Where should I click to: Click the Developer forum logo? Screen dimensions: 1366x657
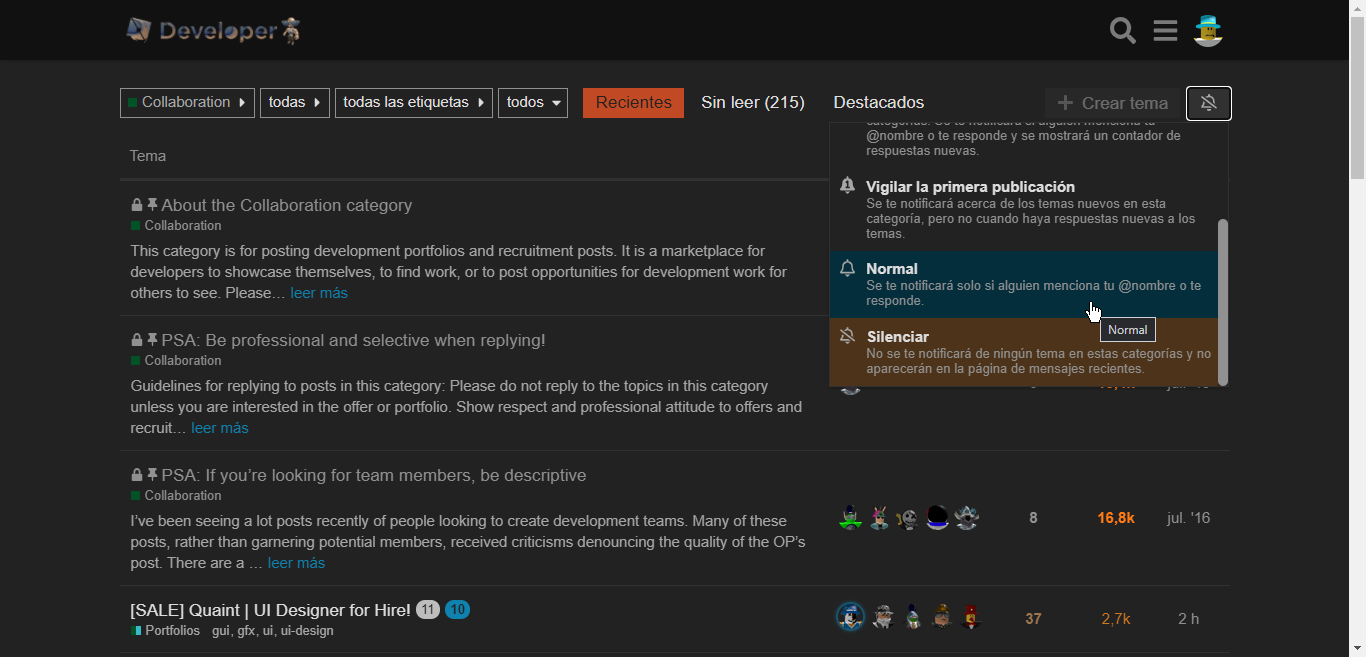click(213, 31)
